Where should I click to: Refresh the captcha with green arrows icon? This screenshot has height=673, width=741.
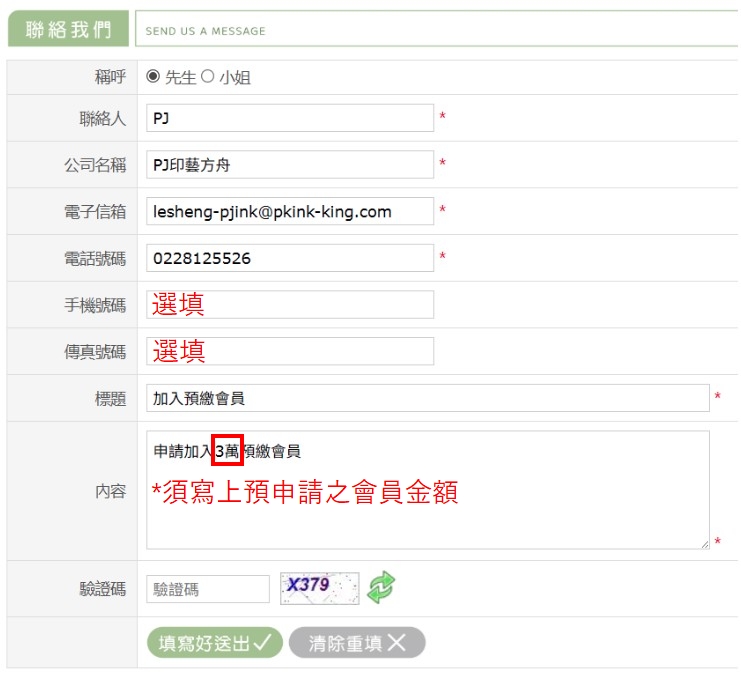tap(381, 587)
